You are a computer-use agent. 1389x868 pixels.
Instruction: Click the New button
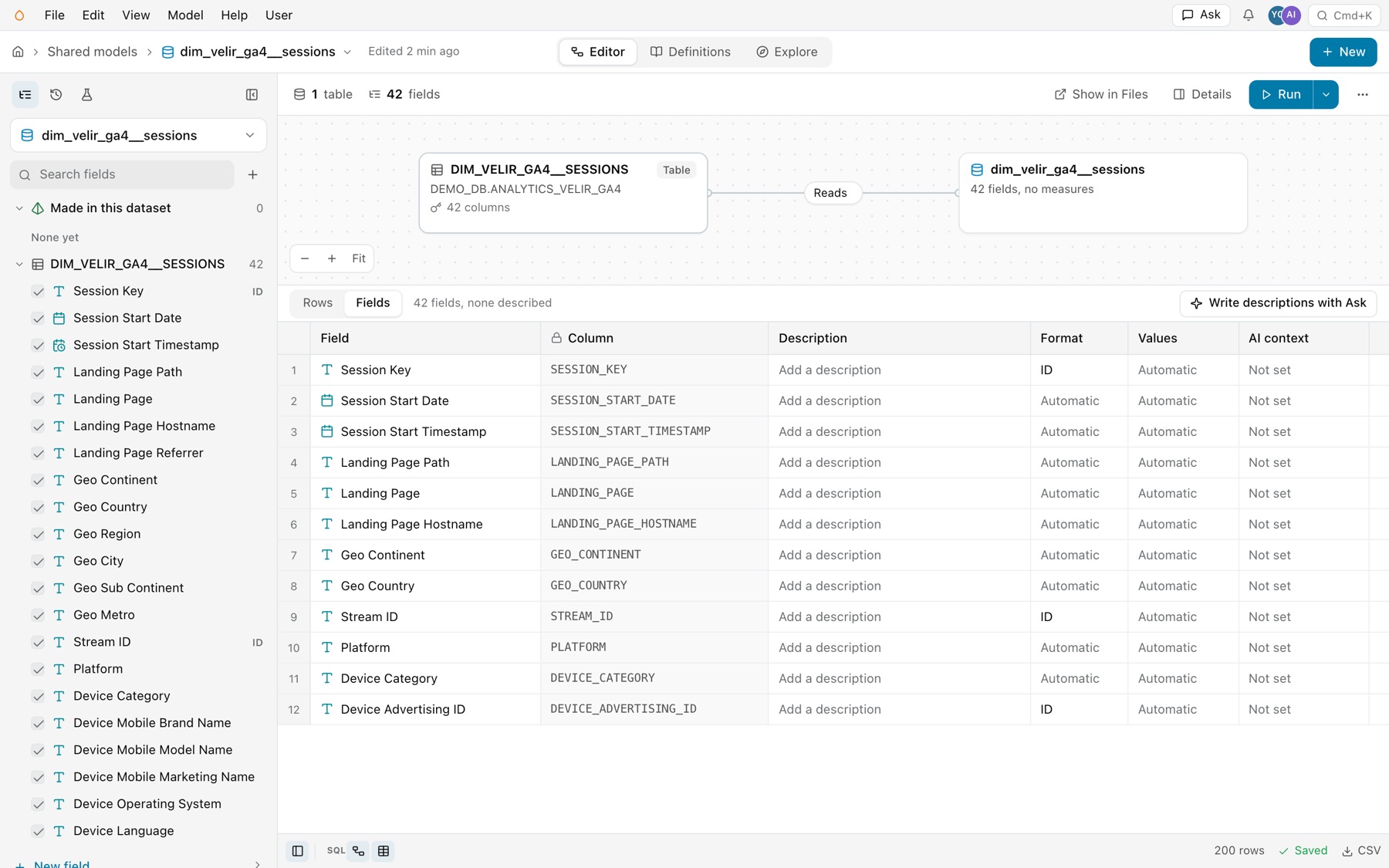coord(1343,52)
